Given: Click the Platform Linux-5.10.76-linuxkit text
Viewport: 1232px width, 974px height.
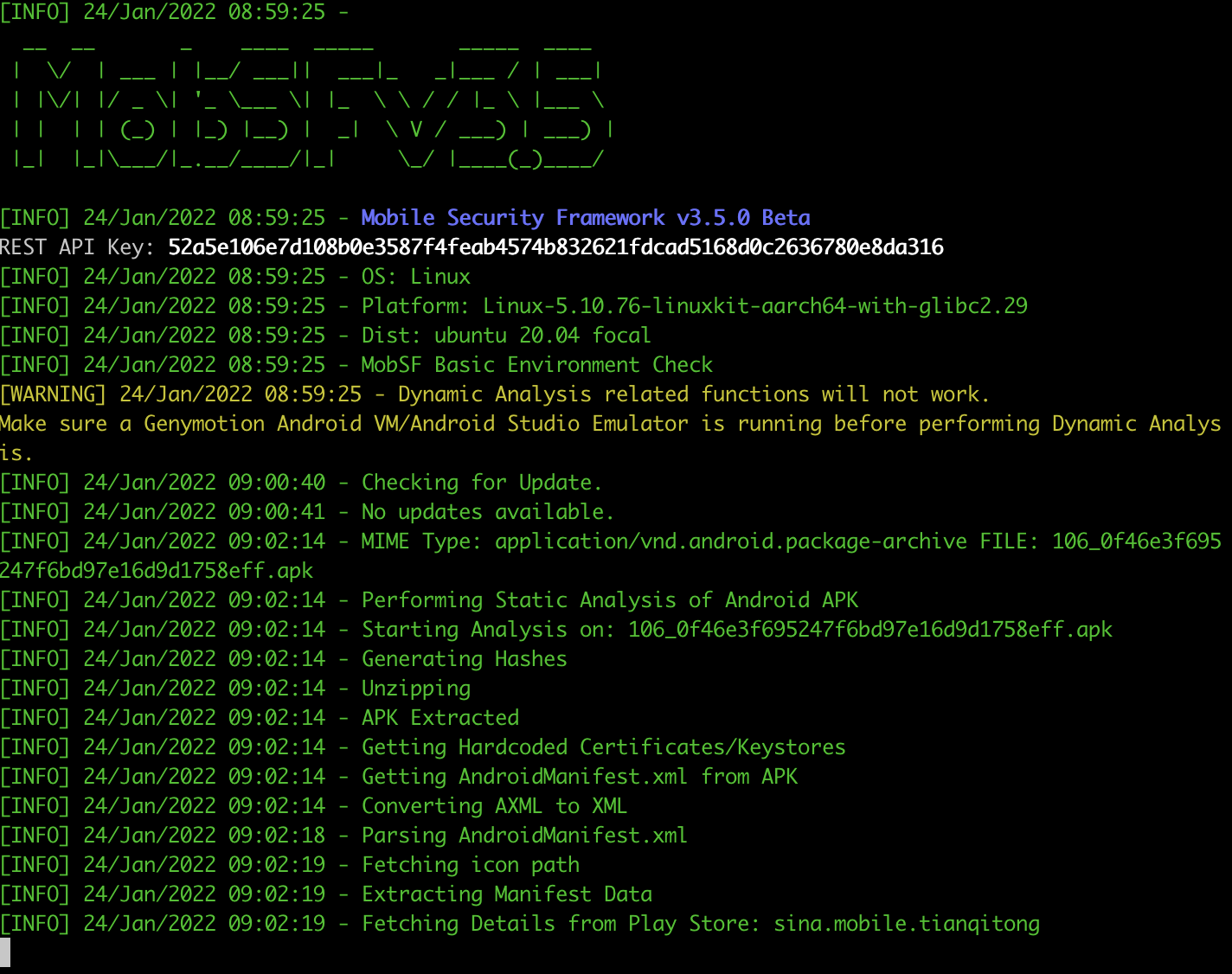Looking at the screenshot, I should coord(694,306).
